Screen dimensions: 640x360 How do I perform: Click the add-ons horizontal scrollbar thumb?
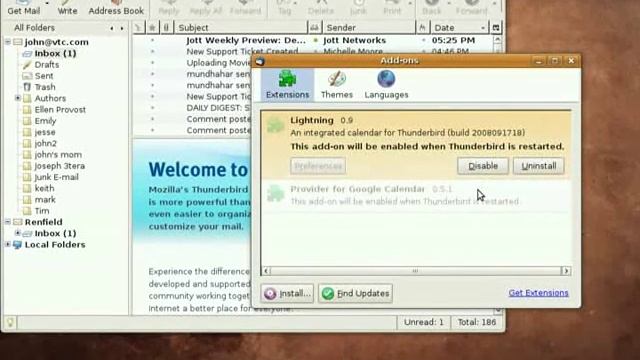coord(416,271)
